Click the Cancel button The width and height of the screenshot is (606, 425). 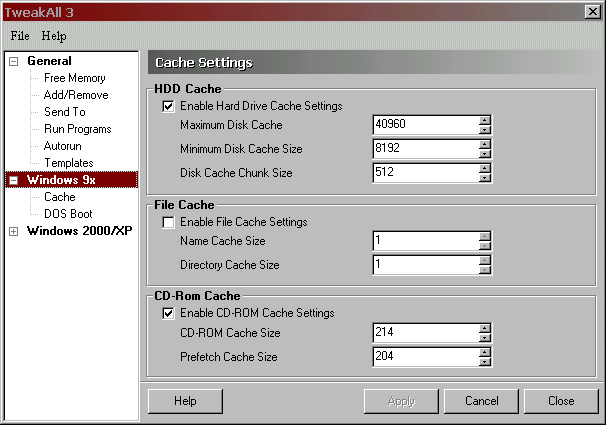click(x=481, y=401)
